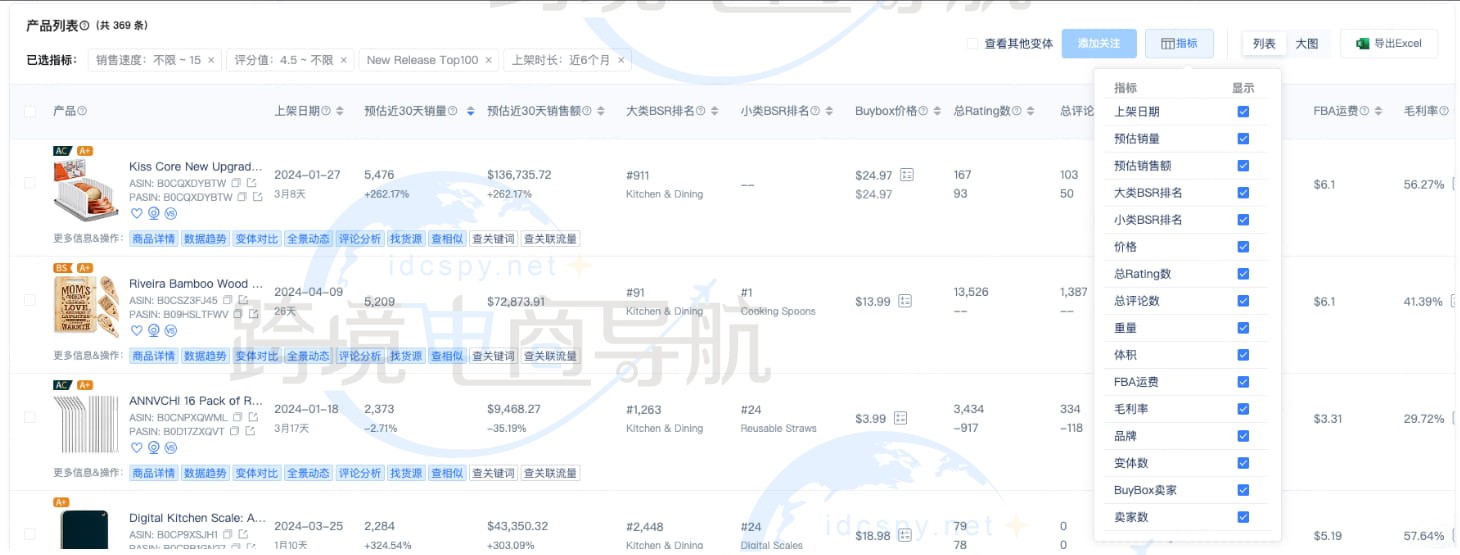Copy the ASIN B0CQXDYBTW of Kiss Core
This screenshot has width=1460, height=555.
click(x=236, y=184)
